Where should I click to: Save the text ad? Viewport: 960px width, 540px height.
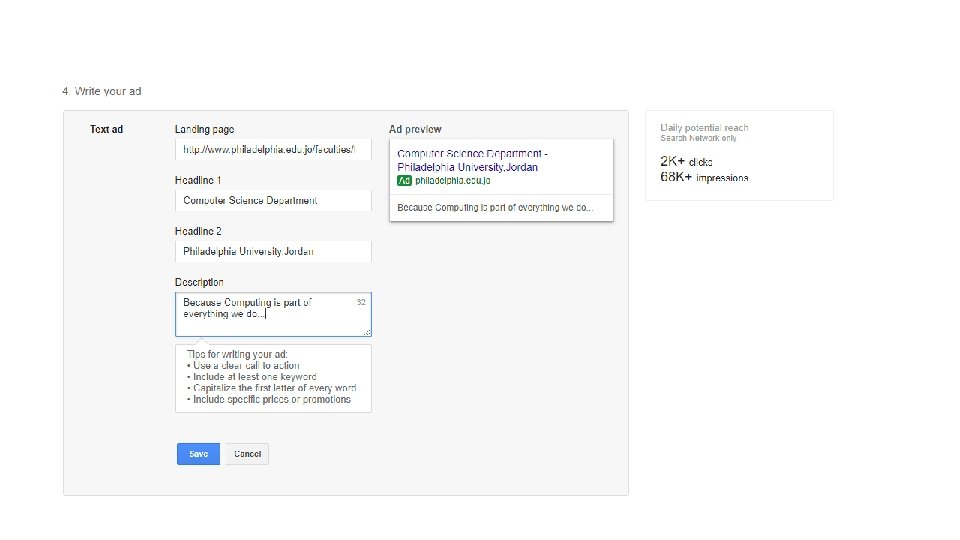click(x=198, y=454)
